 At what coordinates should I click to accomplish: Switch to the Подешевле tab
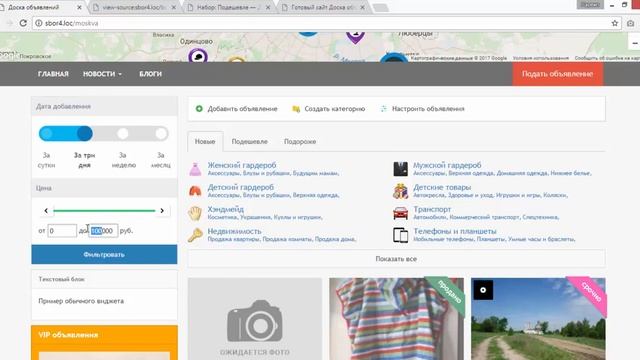click(x=249, y=141)
